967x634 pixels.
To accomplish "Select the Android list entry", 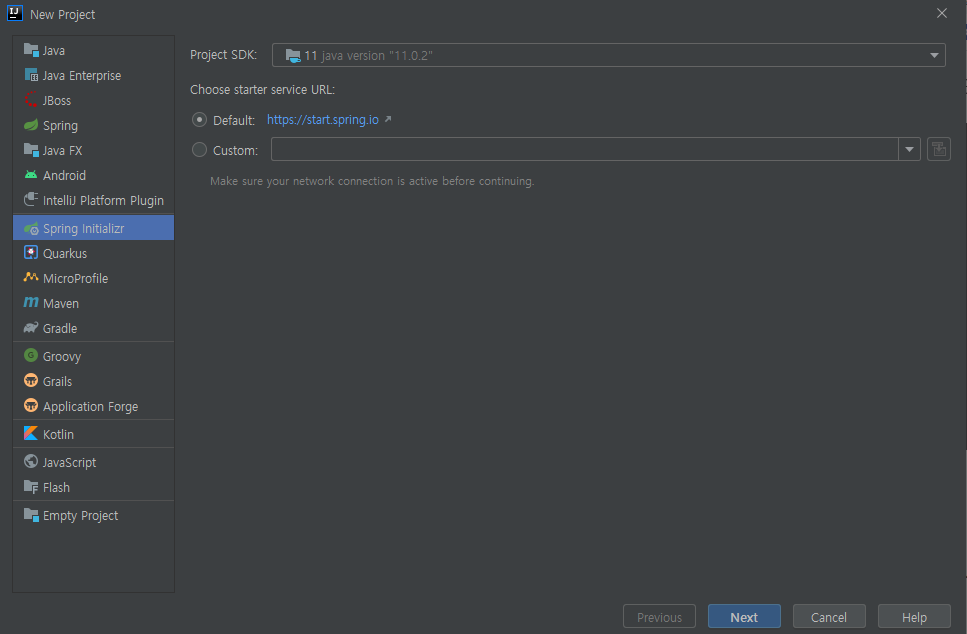I will pyautogui.click(x=94, y=175).
